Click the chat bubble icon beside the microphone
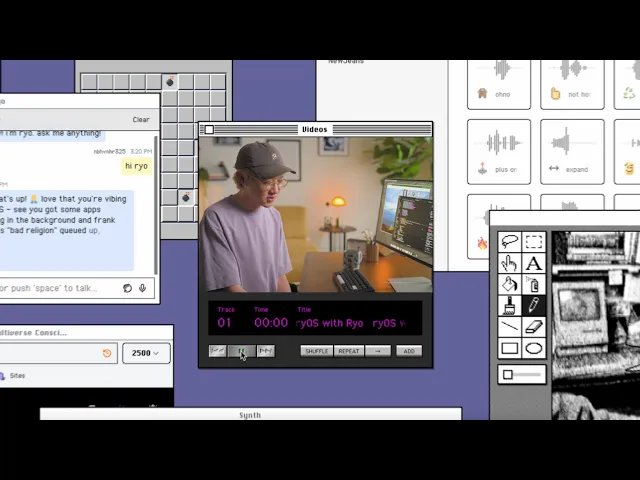 click(x=127, y=288)
